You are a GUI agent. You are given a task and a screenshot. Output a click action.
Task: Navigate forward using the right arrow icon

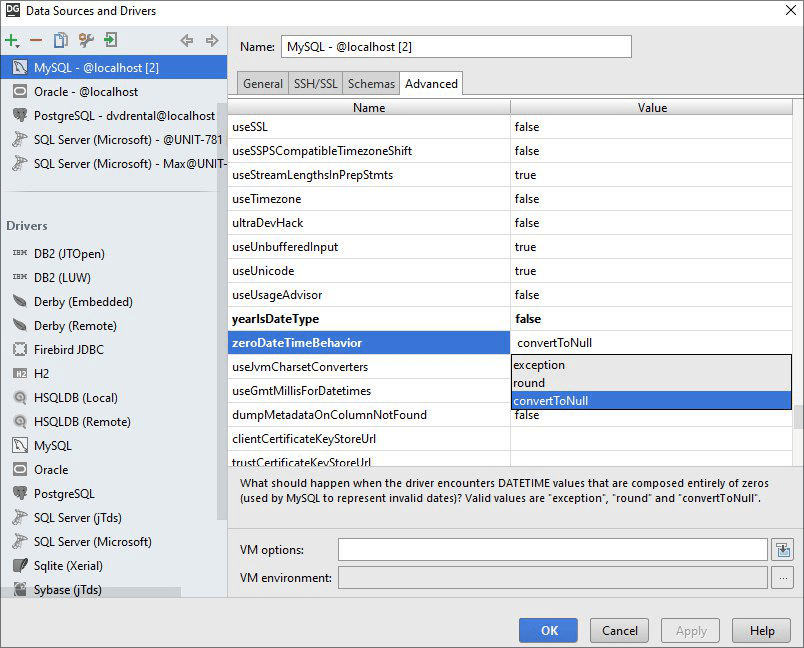[x=211, y=41]
